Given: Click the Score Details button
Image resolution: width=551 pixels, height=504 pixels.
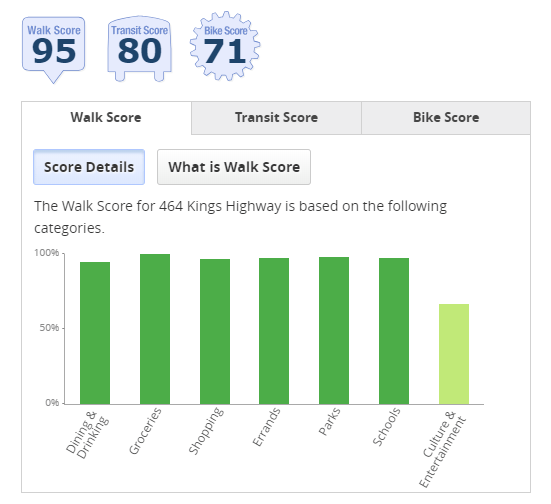Looking at the screenshot, I should (89, 167).
